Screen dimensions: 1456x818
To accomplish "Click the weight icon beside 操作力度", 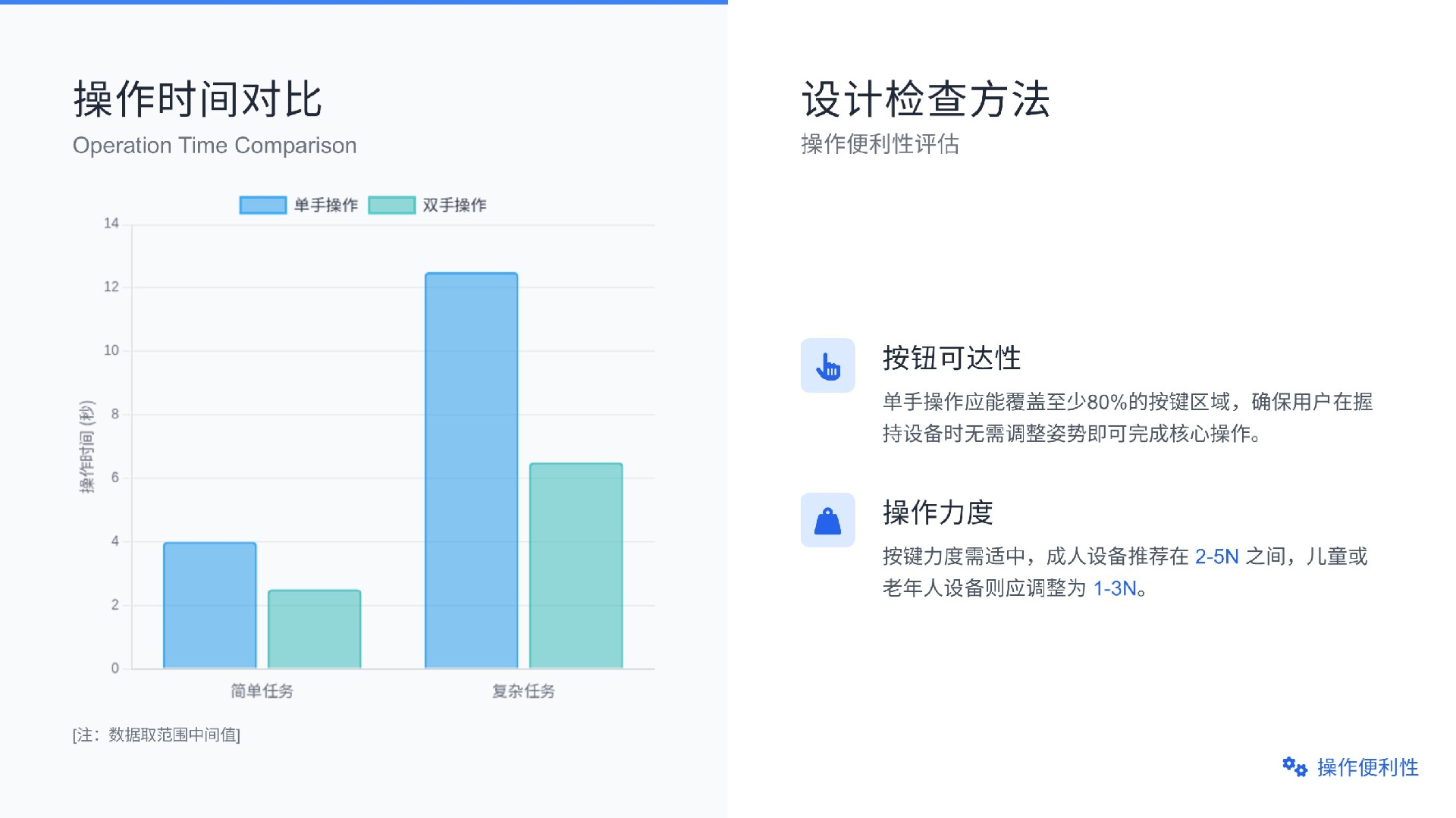I will point(827,521).
